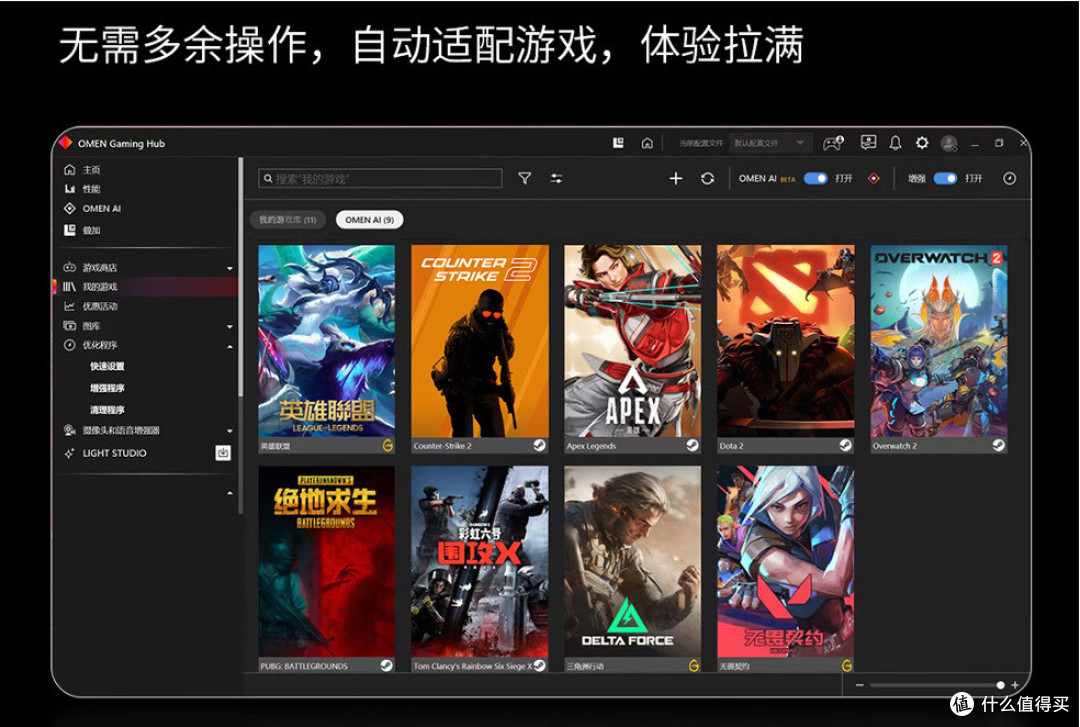Select the Delta Force game card

[x=632, y=569]
